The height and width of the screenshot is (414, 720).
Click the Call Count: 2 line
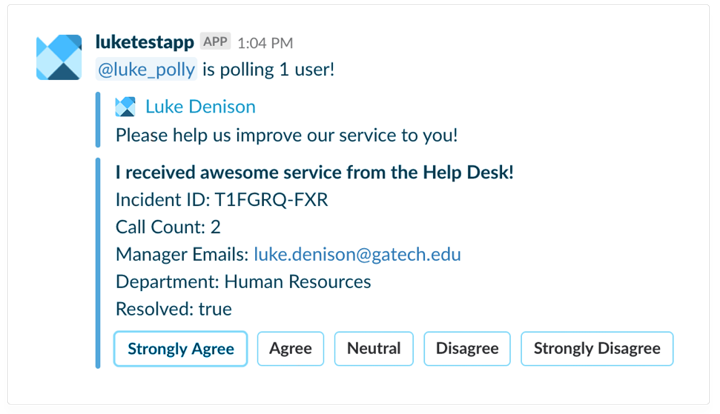(168, 227)
